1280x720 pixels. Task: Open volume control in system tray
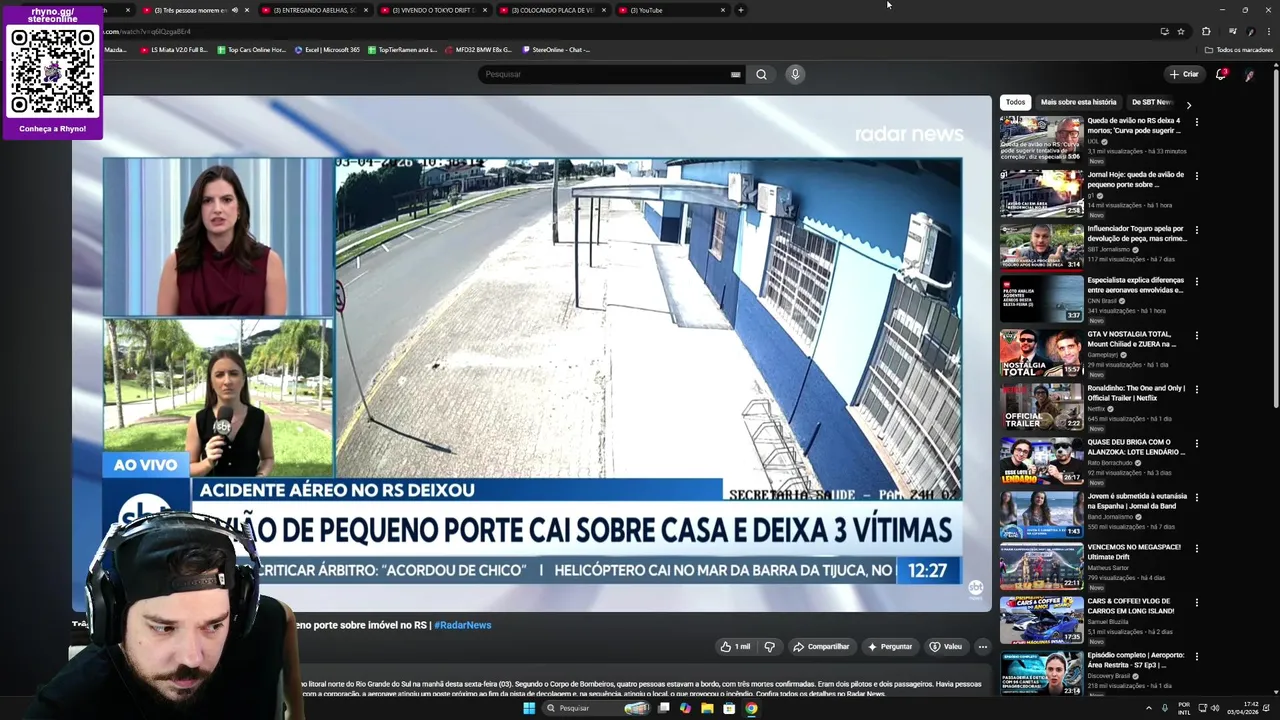(1215, 708)
